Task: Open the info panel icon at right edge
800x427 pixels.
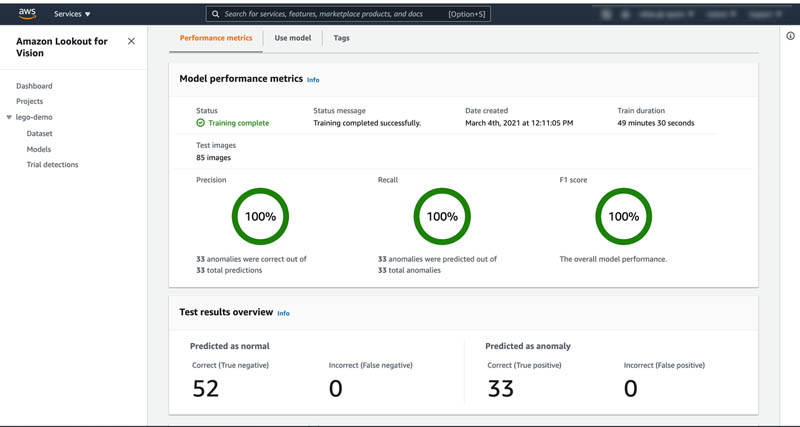Action: point(790,36)
